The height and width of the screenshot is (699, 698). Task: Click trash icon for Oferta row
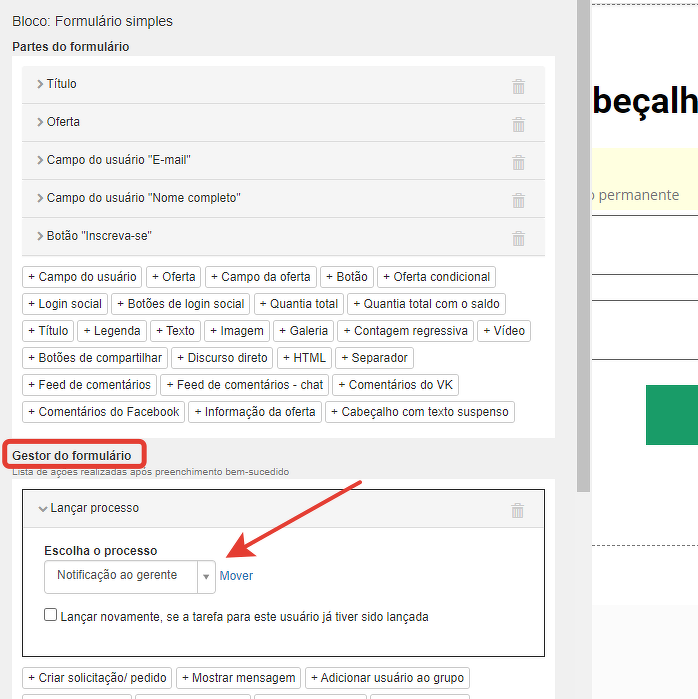518,124
